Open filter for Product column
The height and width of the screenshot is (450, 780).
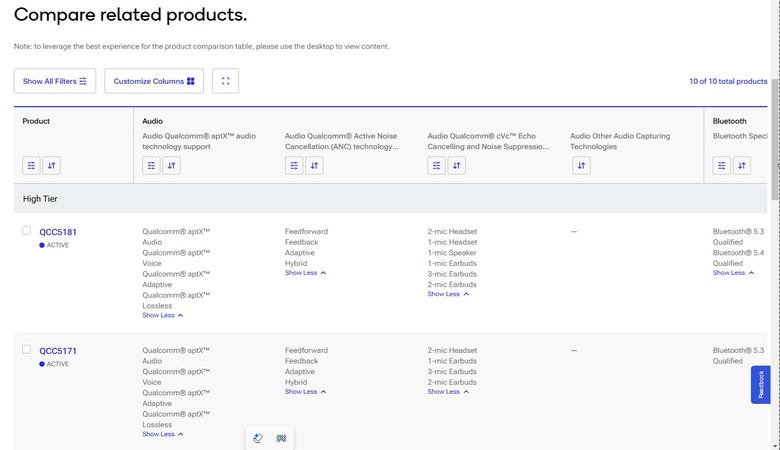[31, 166]
